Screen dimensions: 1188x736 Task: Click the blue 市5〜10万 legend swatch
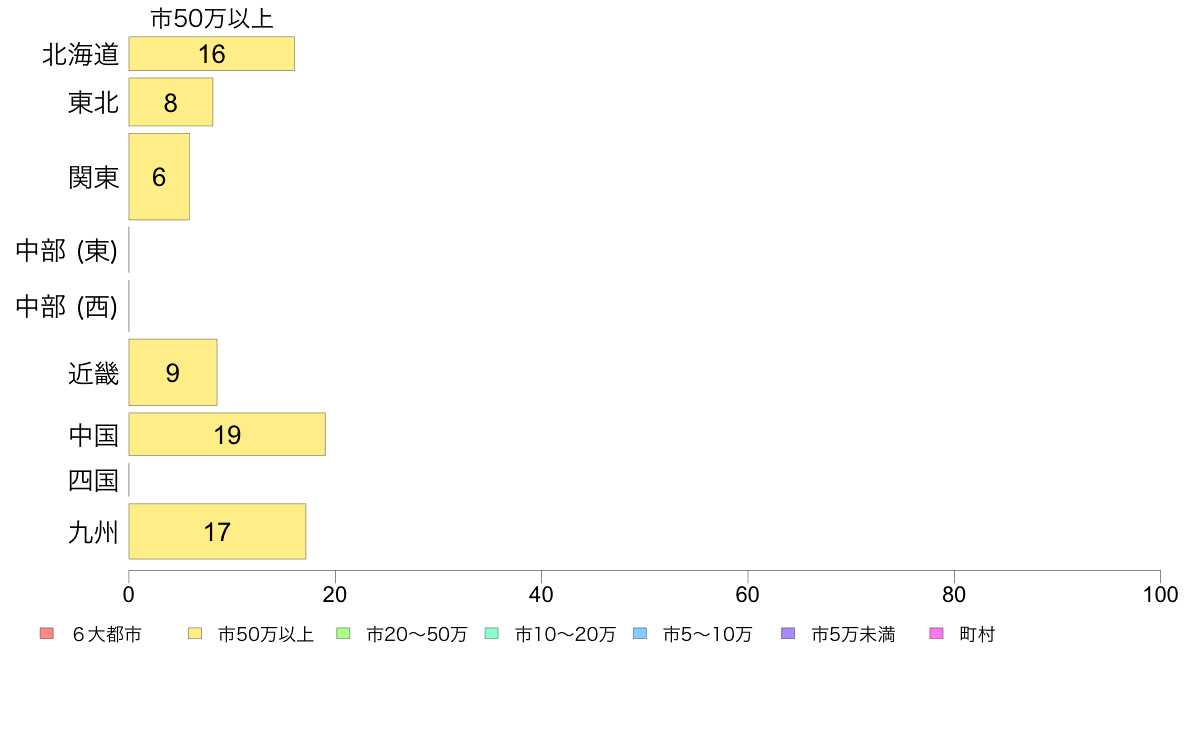[640, 634]
